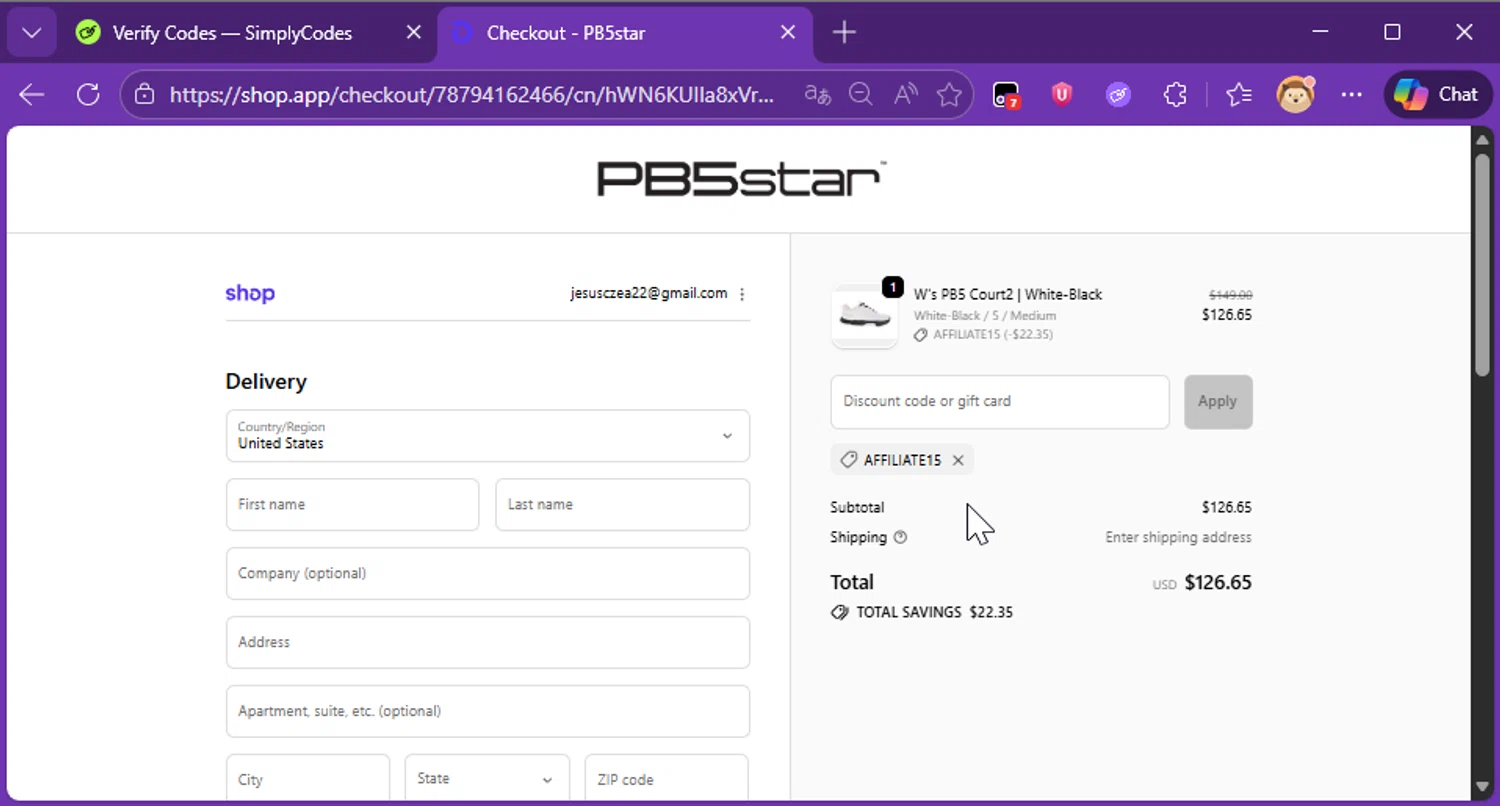View site information padlock icon

click(x=145, y=95)
